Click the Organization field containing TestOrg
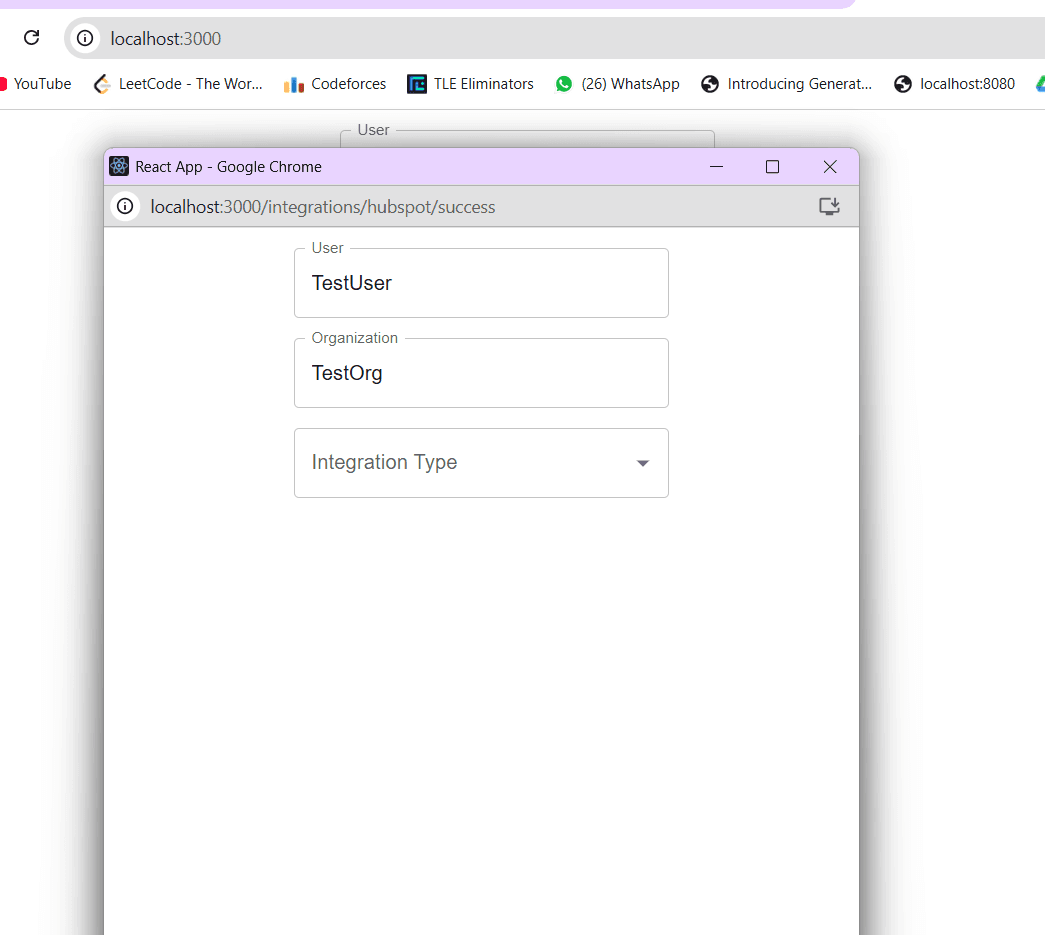 click(x=481, y=373)
